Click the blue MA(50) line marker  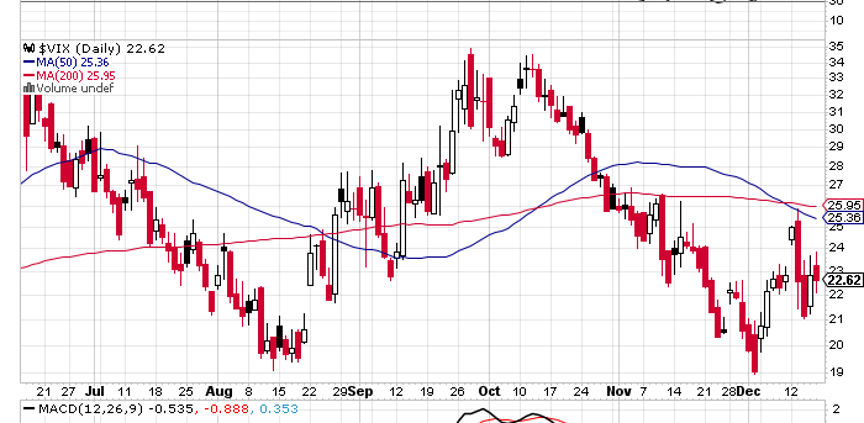pyautogui.click(x=29, y=61)
